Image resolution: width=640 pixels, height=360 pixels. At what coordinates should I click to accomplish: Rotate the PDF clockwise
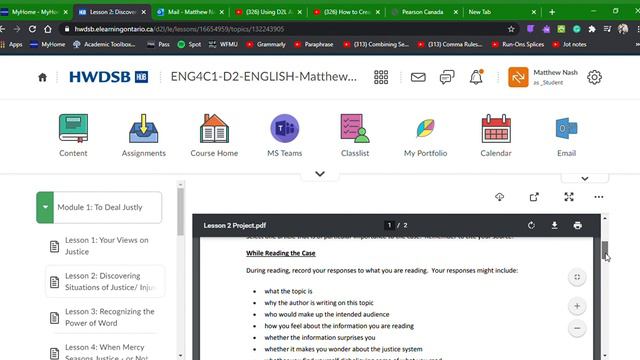coord(531,225)
